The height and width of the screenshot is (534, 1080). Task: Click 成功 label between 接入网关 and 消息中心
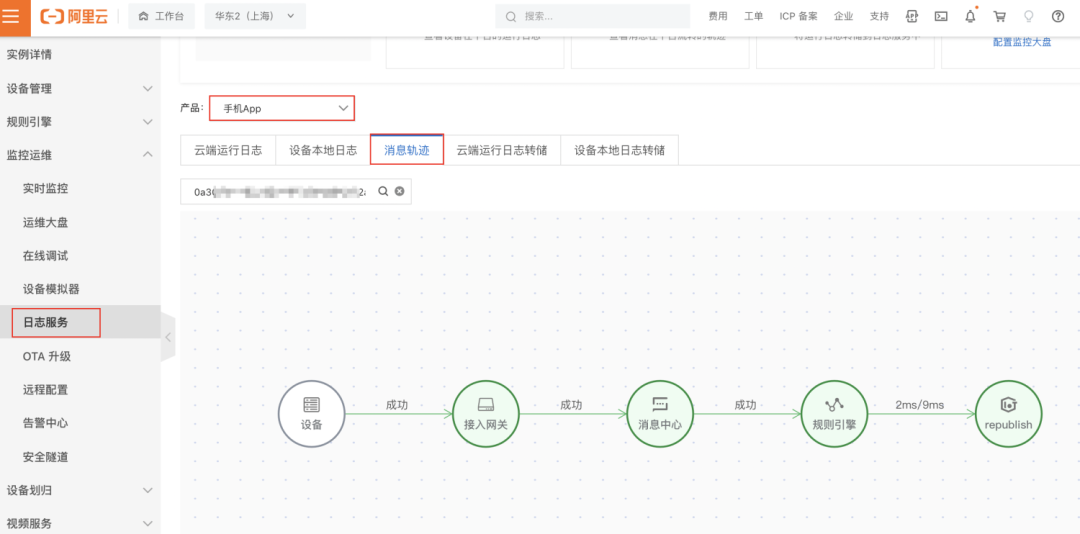571,405
